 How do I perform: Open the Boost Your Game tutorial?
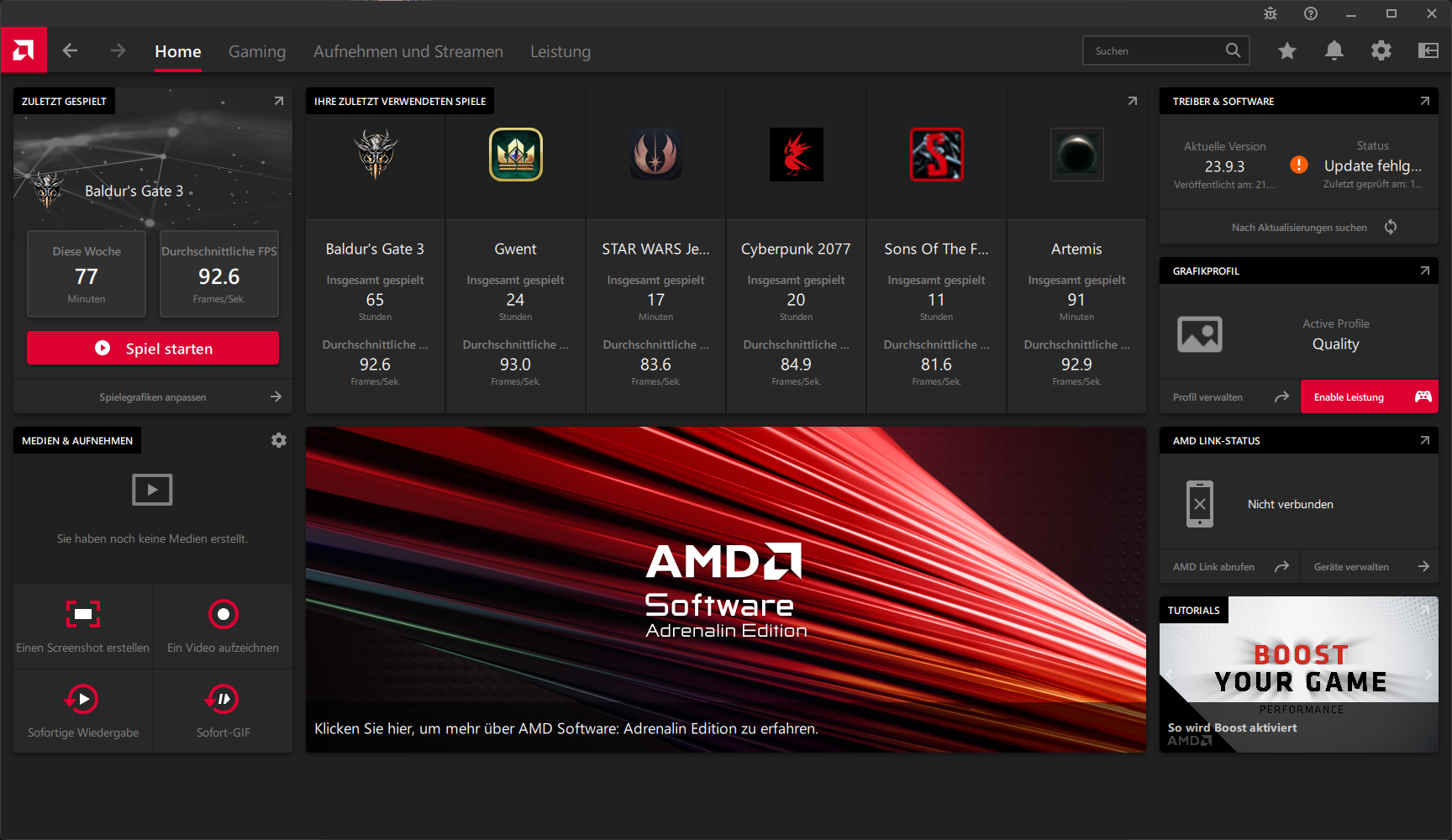pyautogui.click(x=1299, y=675)
